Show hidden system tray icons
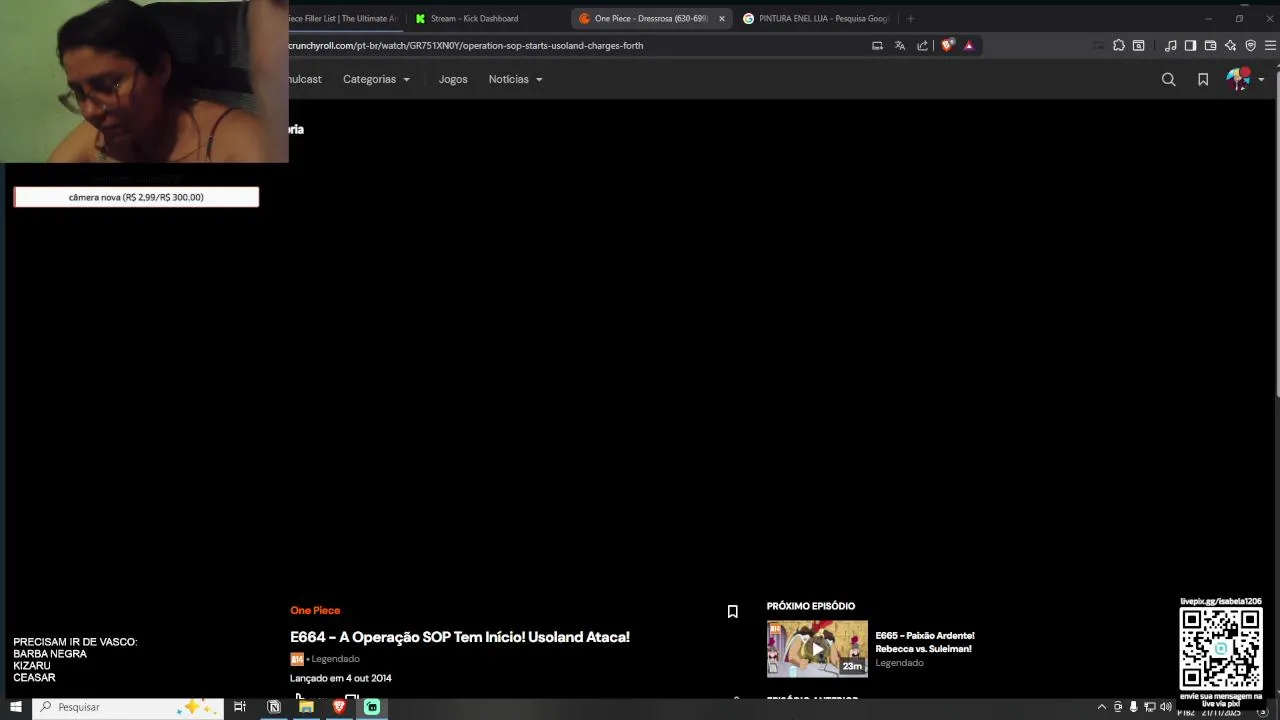 [x=1102, y=707]
